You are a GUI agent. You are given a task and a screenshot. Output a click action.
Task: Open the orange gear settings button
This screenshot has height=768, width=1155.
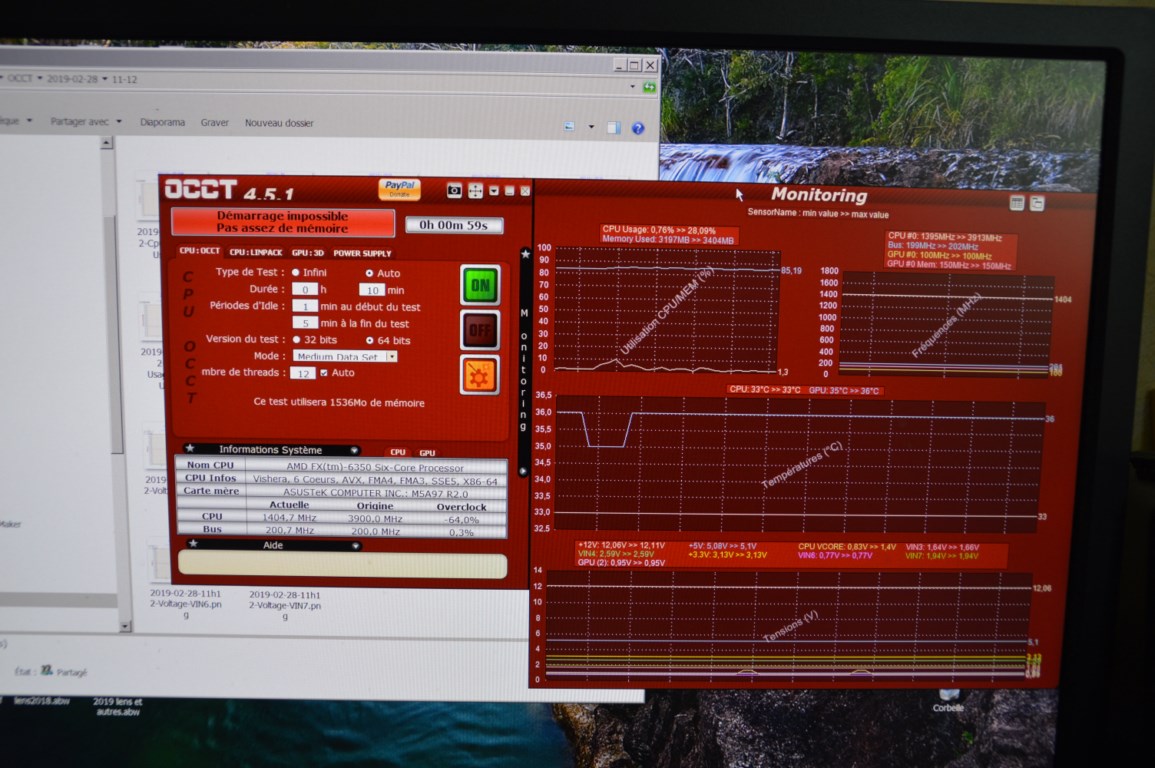pos(479,376)
